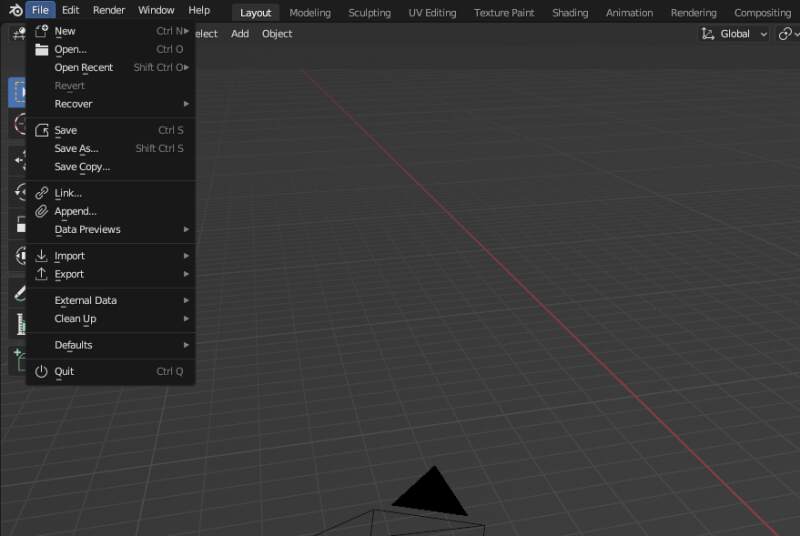
Task: Open the Add menu in viewport header
Action: (240, 34)
